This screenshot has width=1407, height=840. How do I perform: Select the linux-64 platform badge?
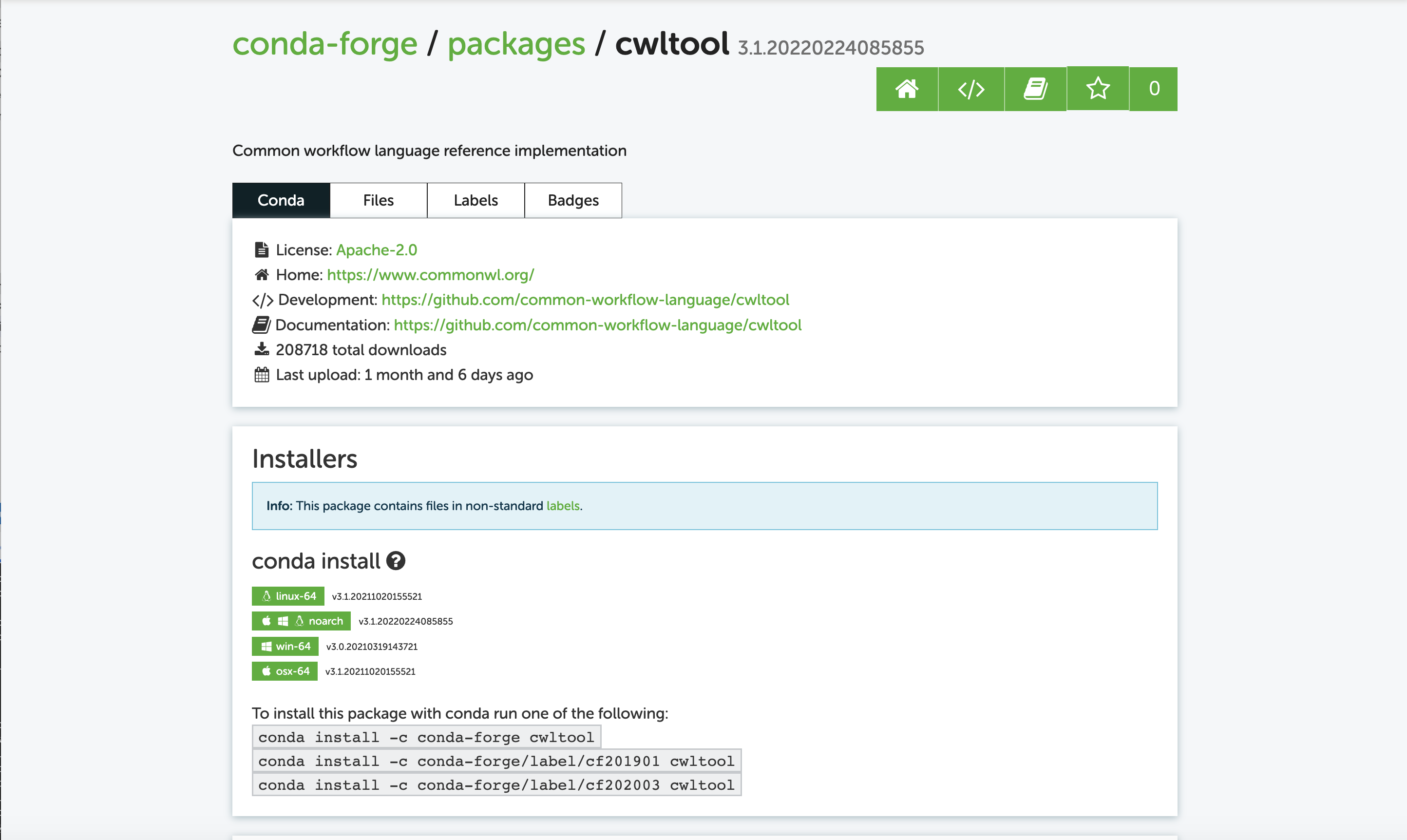coord(288,596)
